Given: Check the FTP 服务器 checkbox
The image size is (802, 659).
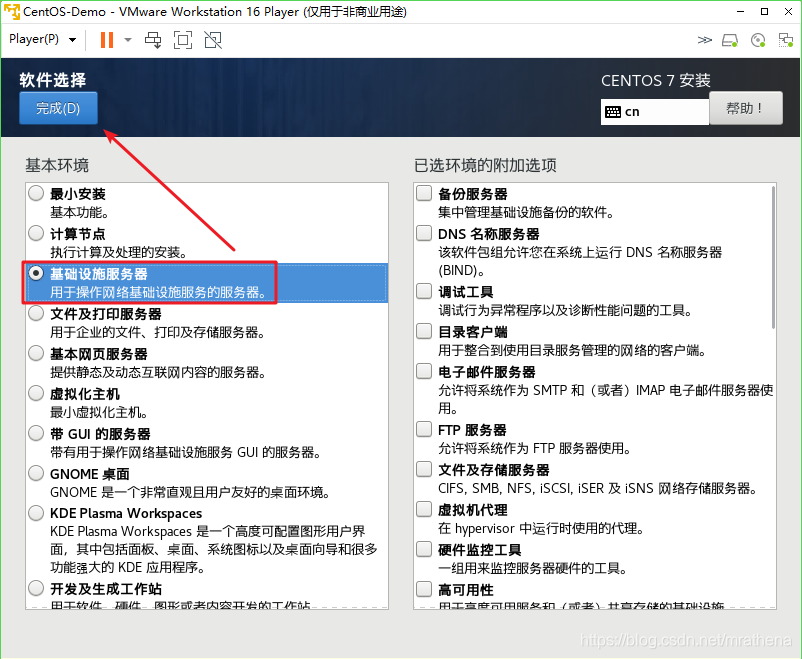Looking at the screenshot, I should (424, 429).
